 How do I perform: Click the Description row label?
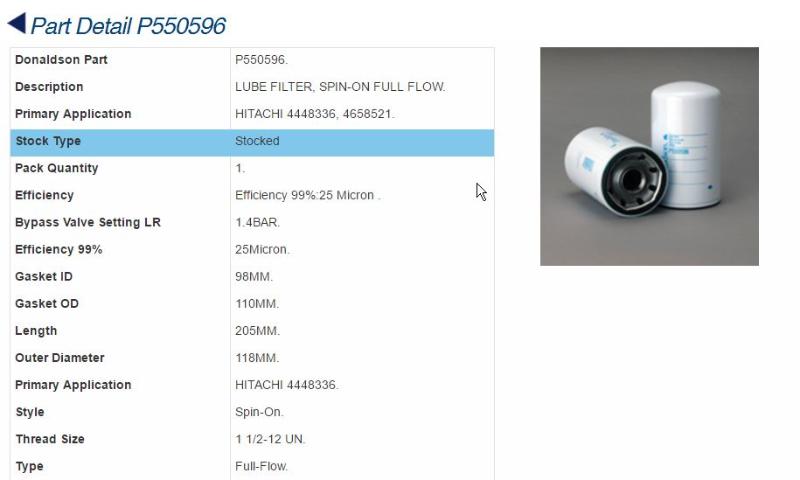[49, 87]
